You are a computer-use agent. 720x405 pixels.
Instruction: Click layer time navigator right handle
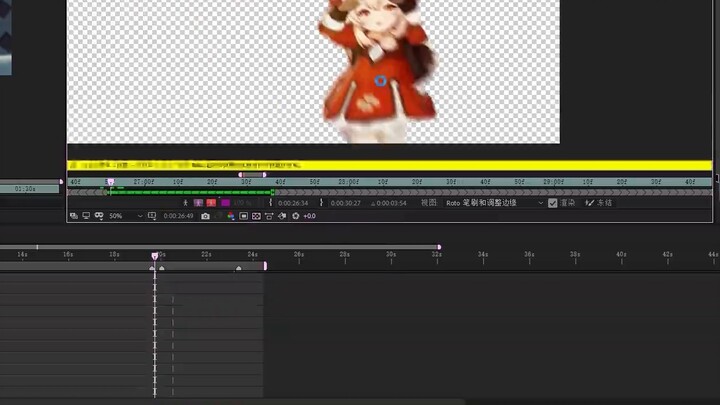tap(264, 175)
